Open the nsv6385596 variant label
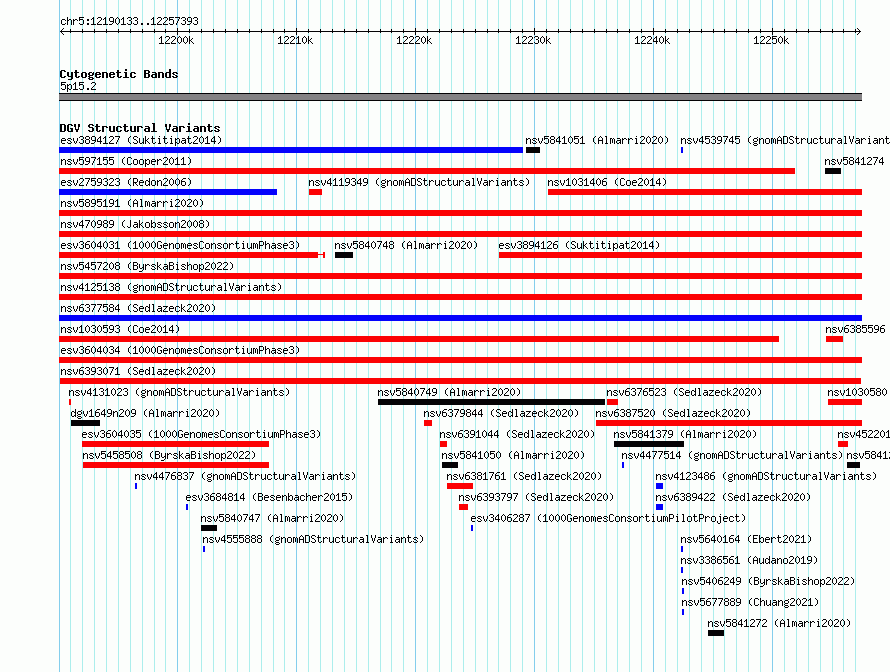The image size is (890, 672). 855,329
